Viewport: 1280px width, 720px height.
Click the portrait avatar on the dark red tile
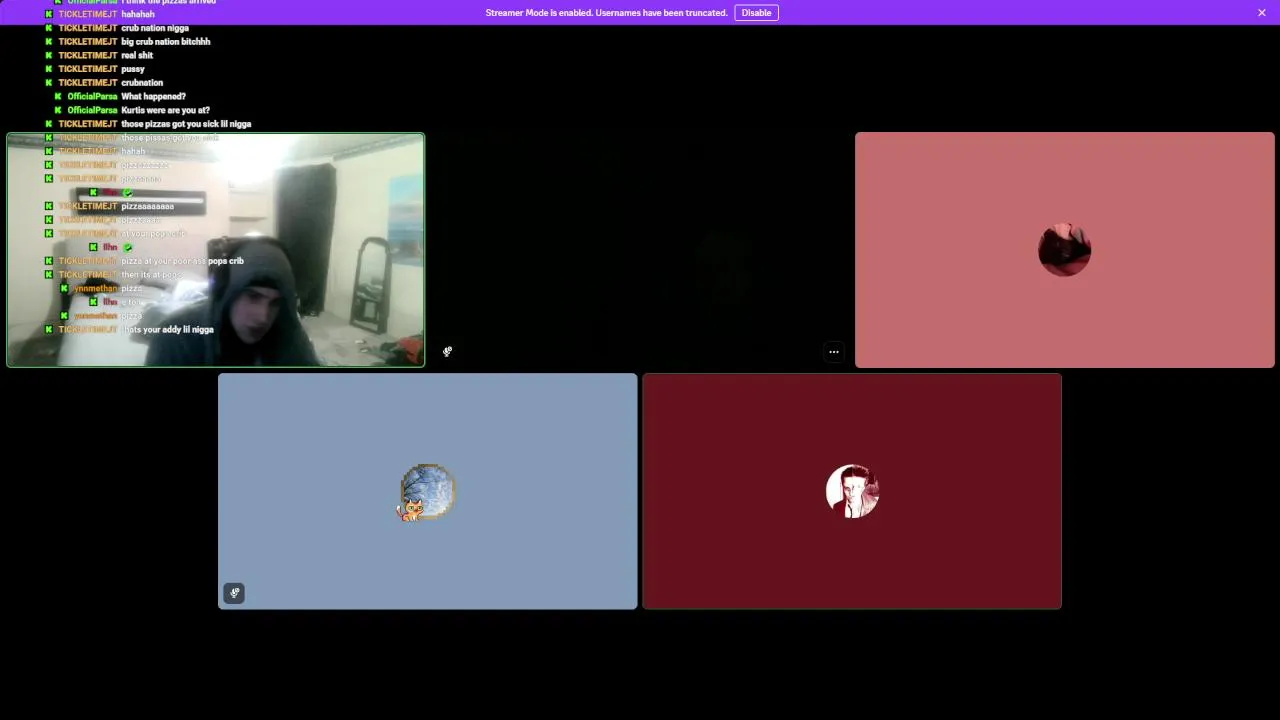[852, 491]
